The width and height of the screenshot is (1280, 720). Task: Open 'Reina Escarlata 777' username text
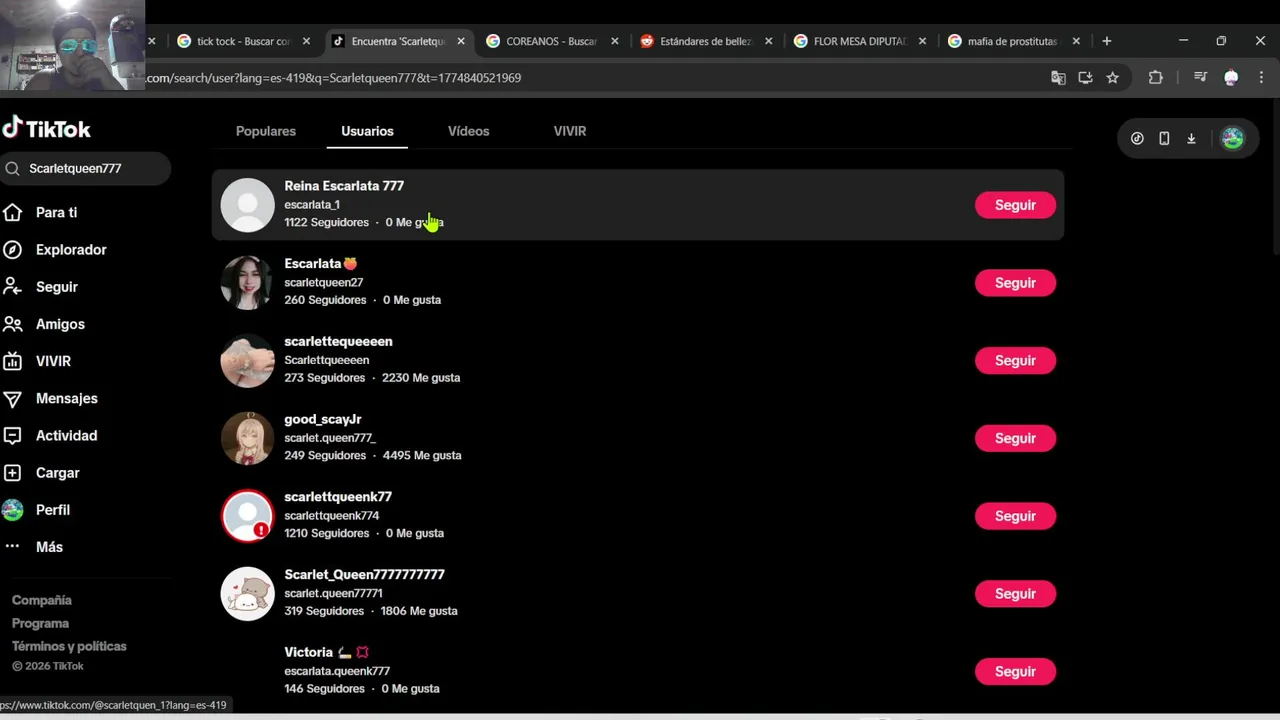[344, 186]
